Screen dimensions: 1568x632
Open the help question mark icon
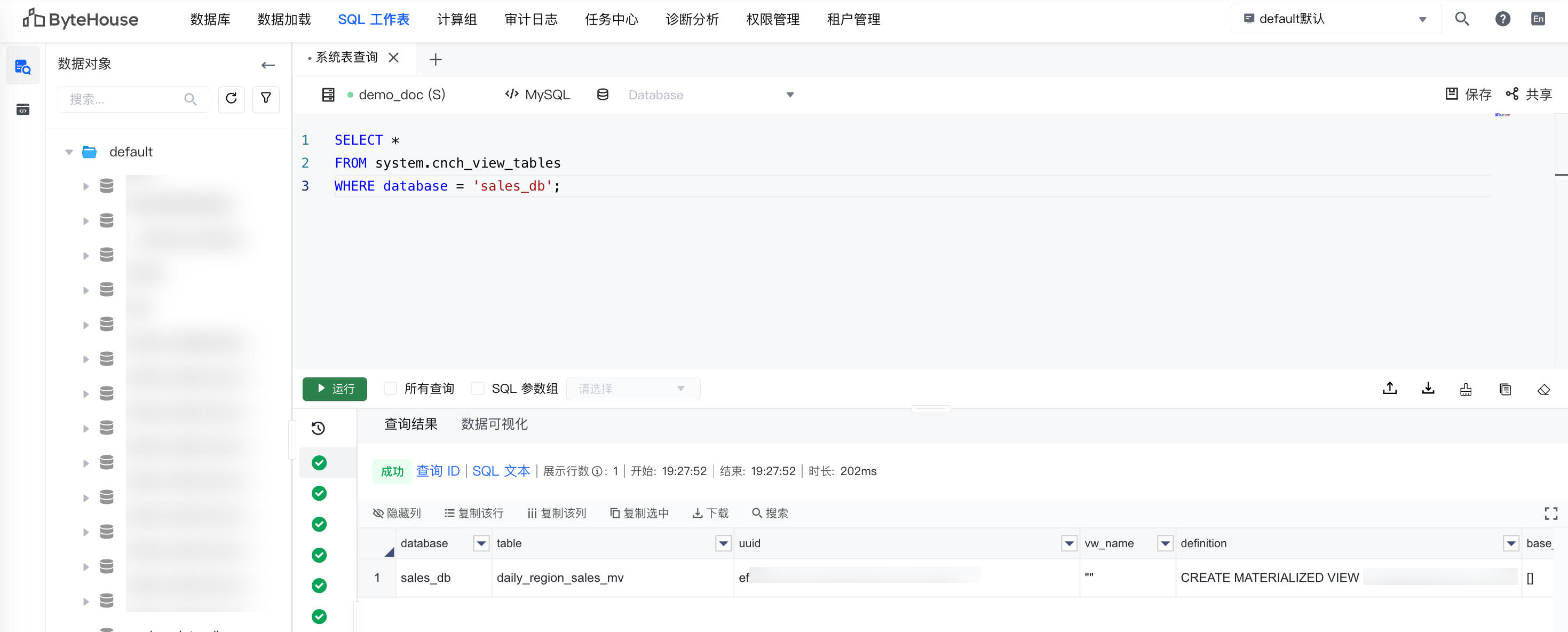point(1502,19)
